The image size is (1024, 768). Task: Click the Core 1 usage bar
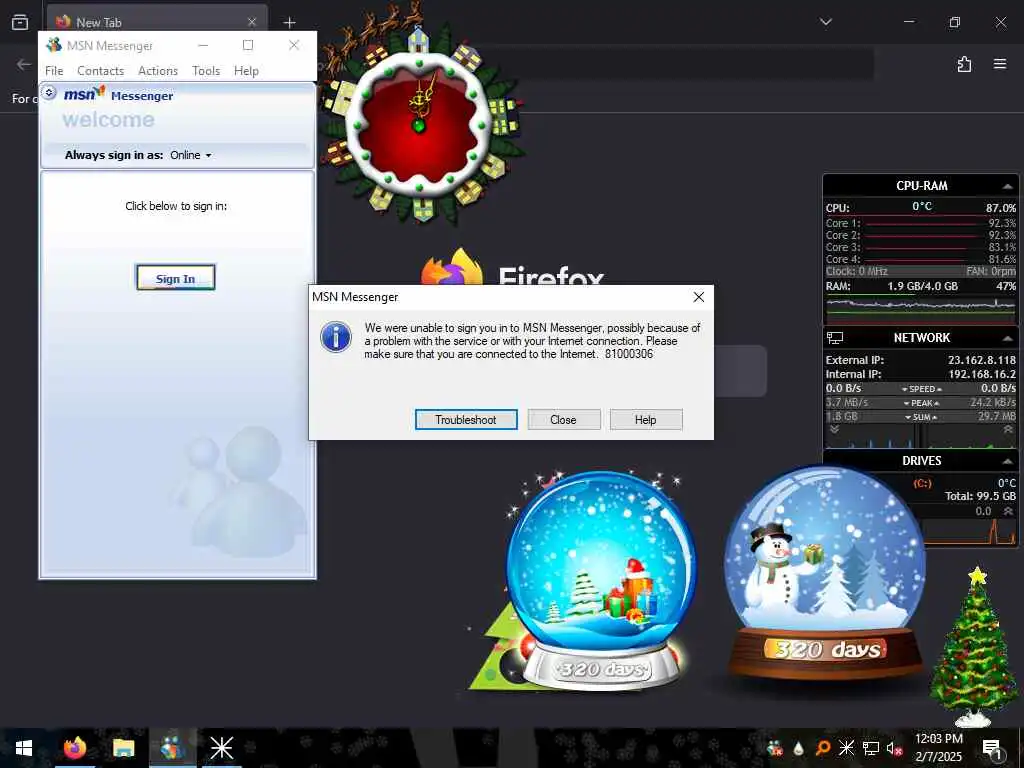point(925,225)
